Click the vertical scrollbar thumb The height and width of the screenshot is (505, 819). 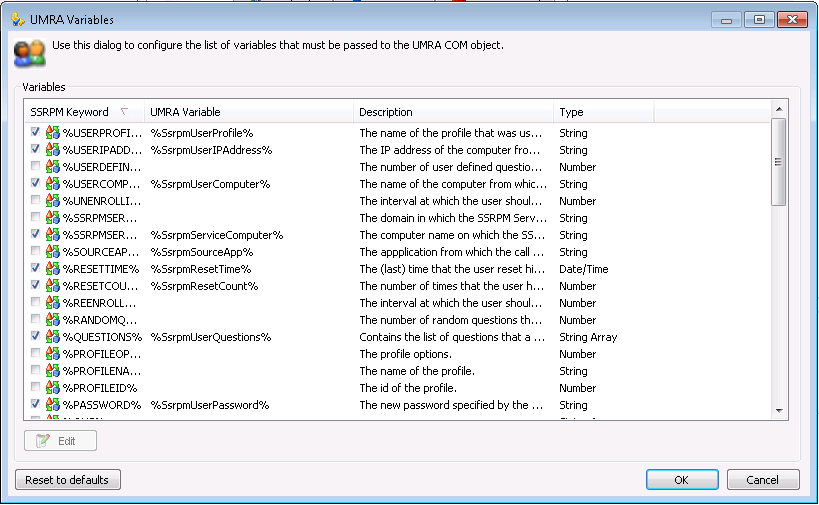click(779, 162)
